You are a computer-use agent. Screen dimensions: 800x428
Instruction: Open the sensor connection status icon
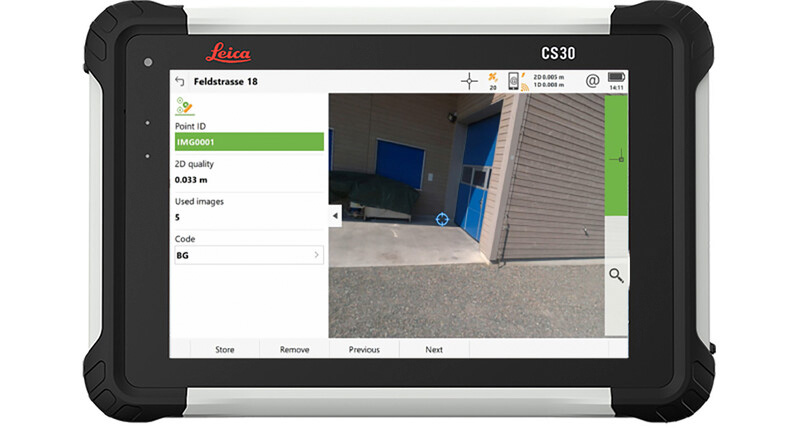pyautogui.click(x=515, y=81)
